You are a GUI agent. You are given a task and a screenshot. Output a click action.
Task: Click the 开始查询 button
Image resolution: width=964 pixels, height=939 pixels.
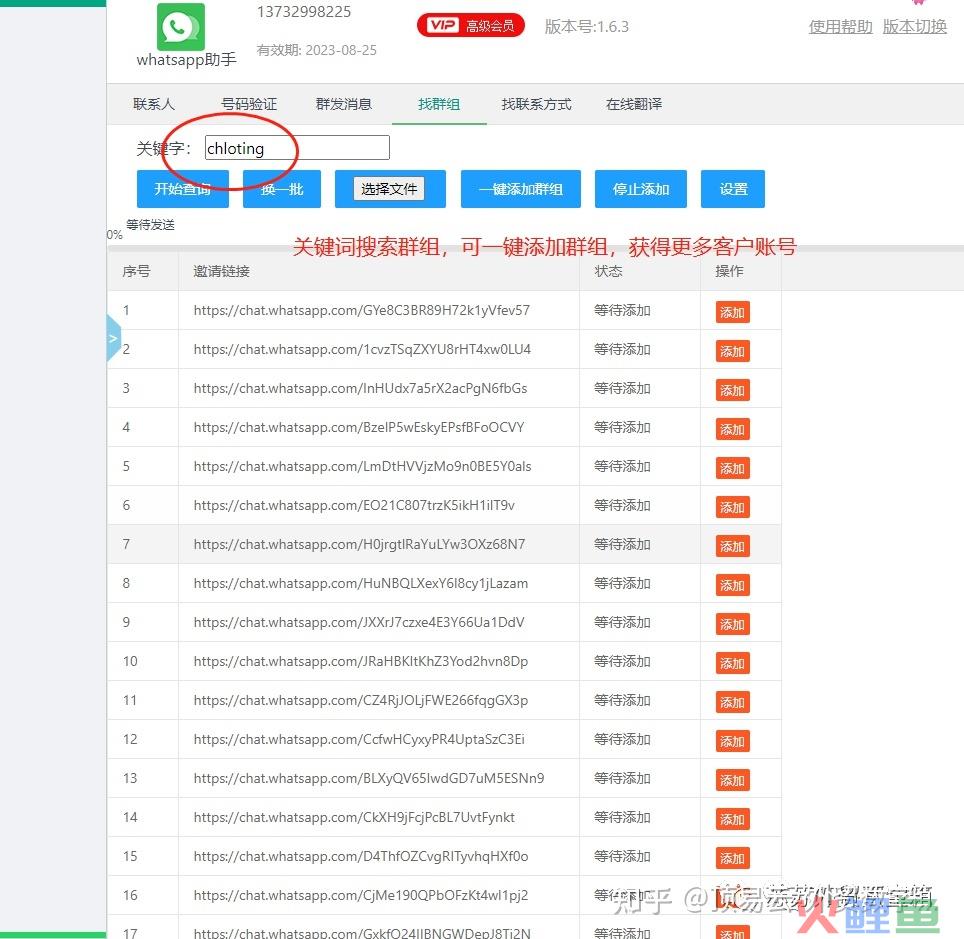click(x=183, y=189)
